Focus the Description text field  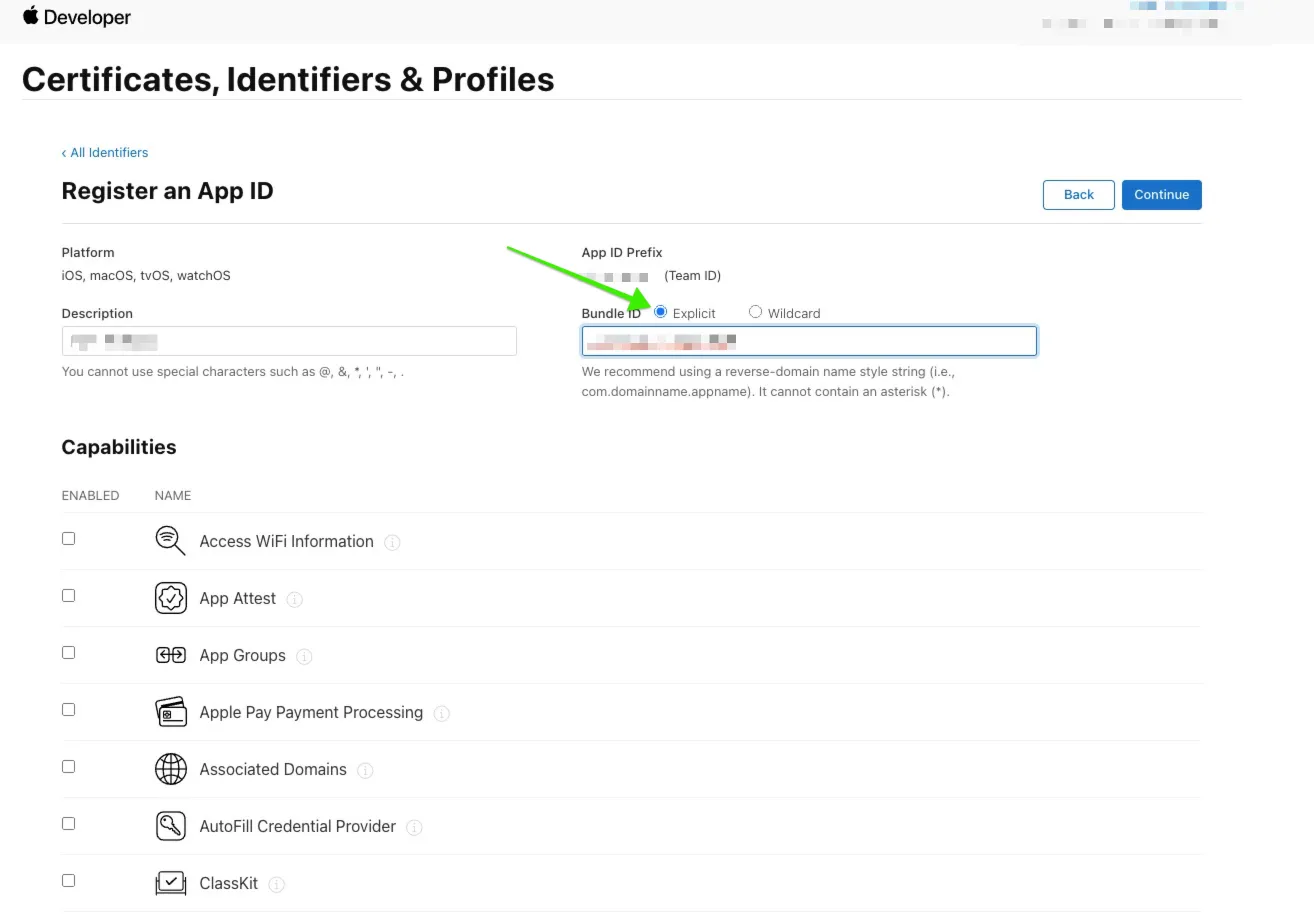(289, 341)
